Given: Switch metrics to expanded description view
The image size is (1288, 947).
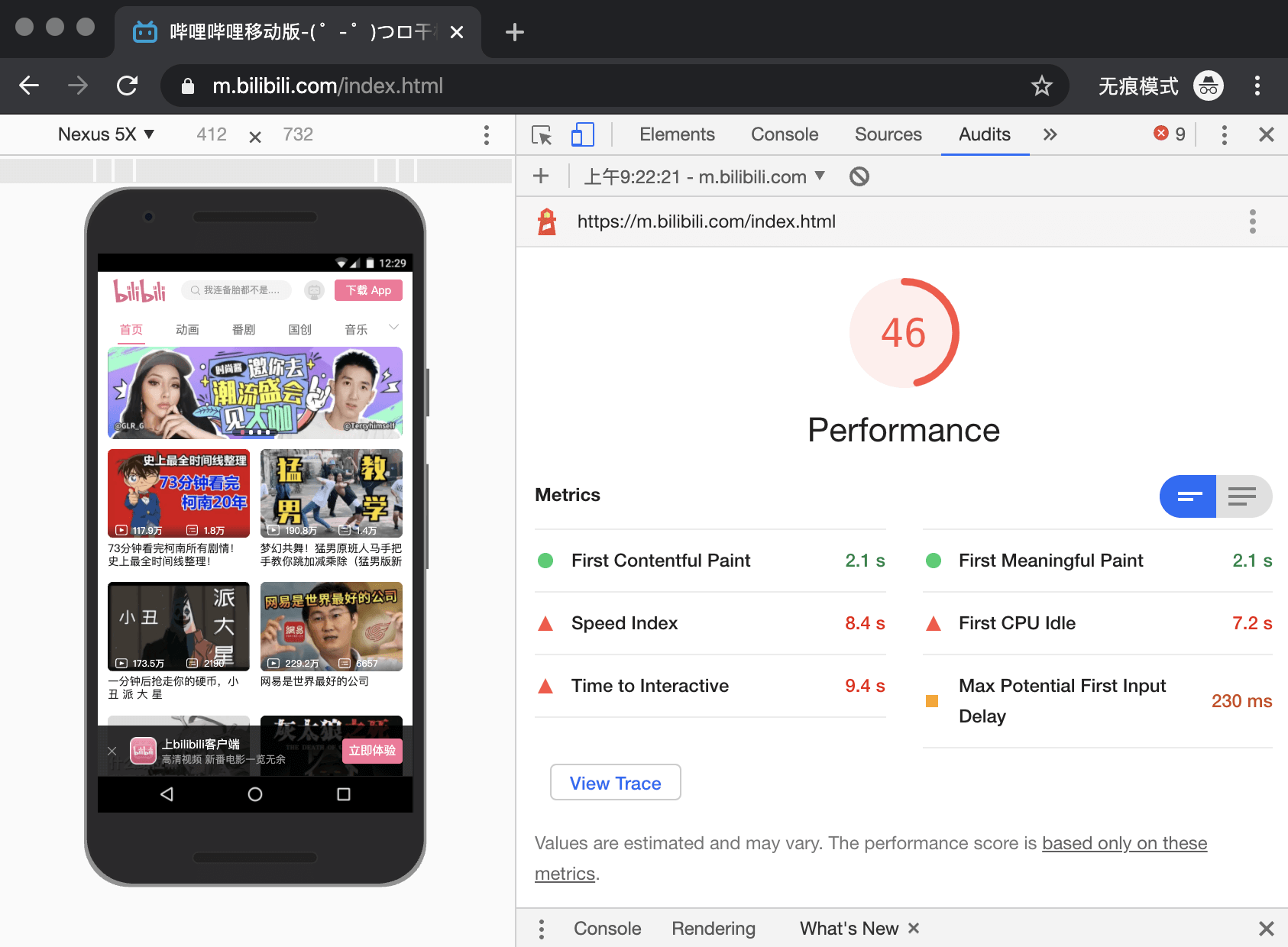Looking at the screenshot, I should (x=1243, y=496).
